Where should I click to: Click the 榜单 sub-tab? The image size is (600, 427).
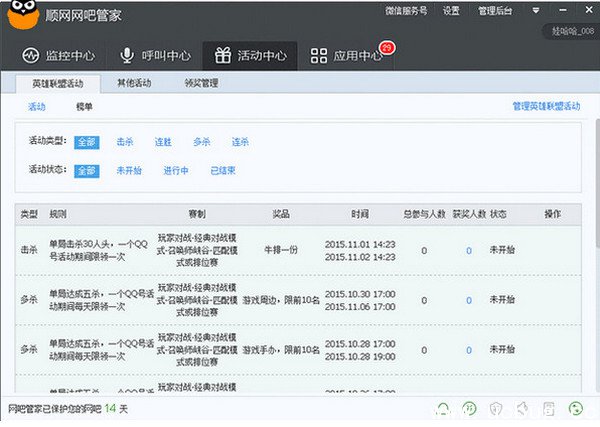tap(85, 106)
